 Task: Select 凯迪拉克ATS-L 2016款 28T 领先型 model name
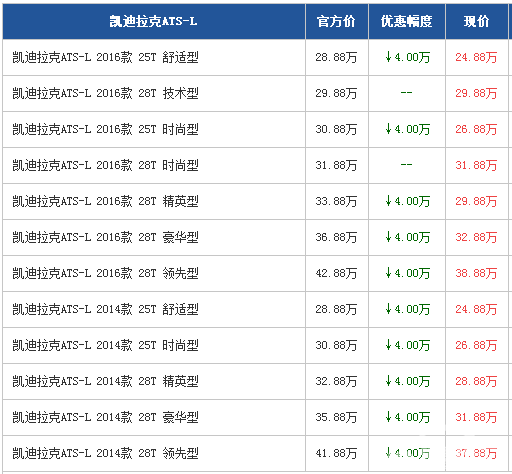click(x=105, y=273)
